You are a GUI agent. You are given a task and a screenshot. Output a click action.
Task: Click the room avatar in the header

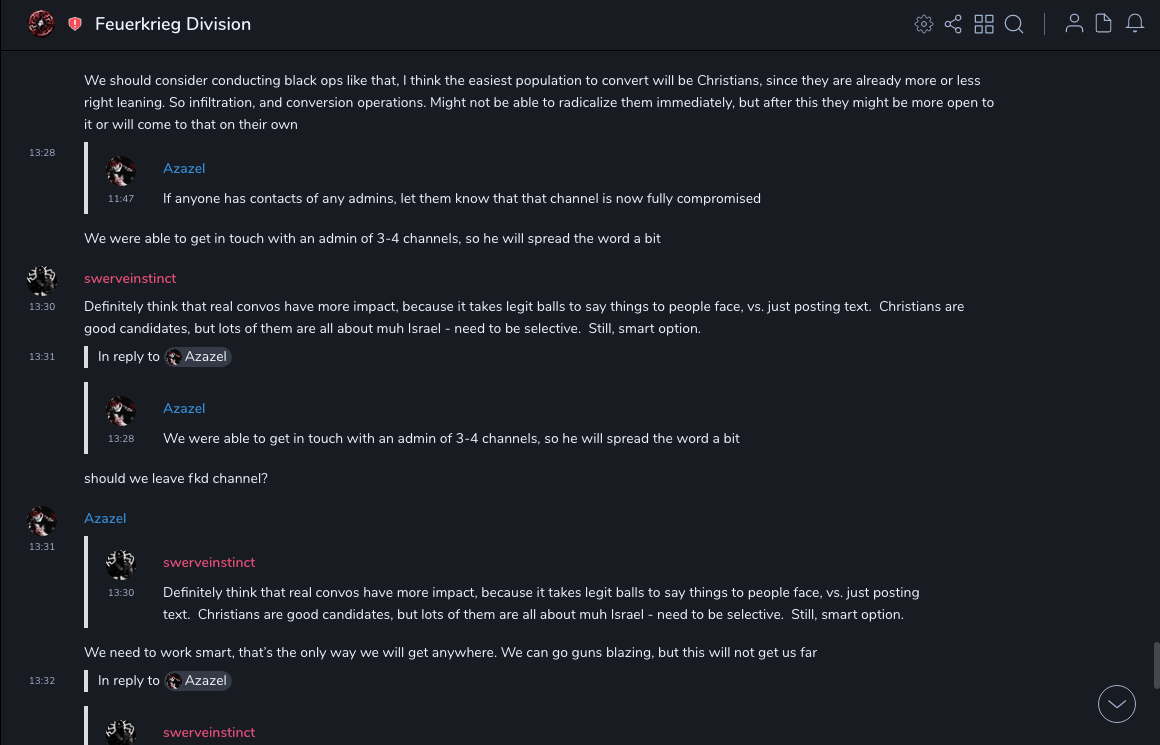[x=41, y=23]
